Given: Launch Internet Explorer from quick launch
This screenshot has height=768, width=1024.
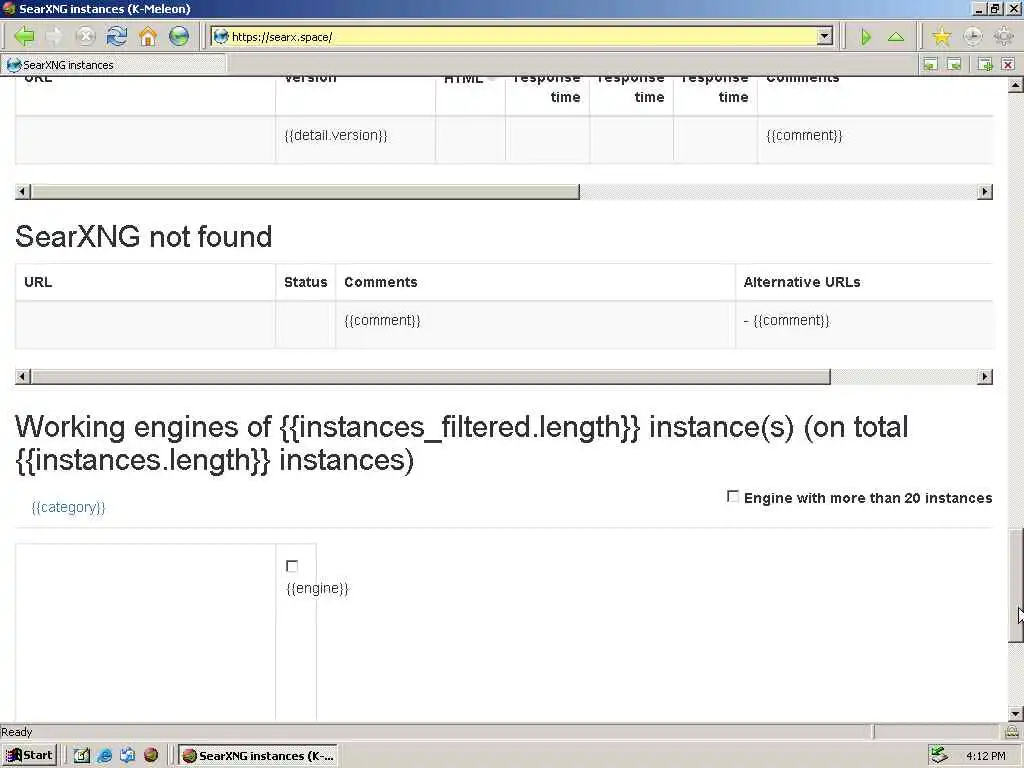Looking at the screenshot, I should click(104, 756).
